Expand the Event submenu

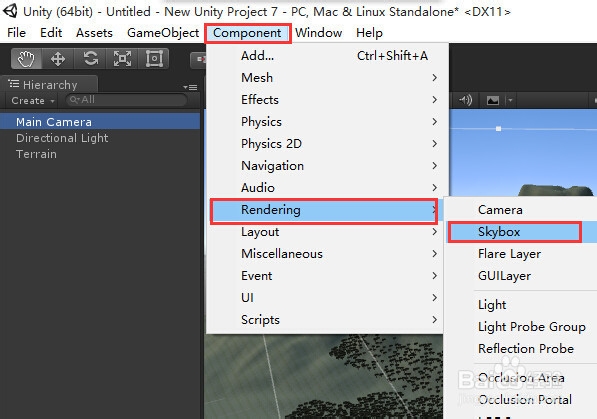325,276
